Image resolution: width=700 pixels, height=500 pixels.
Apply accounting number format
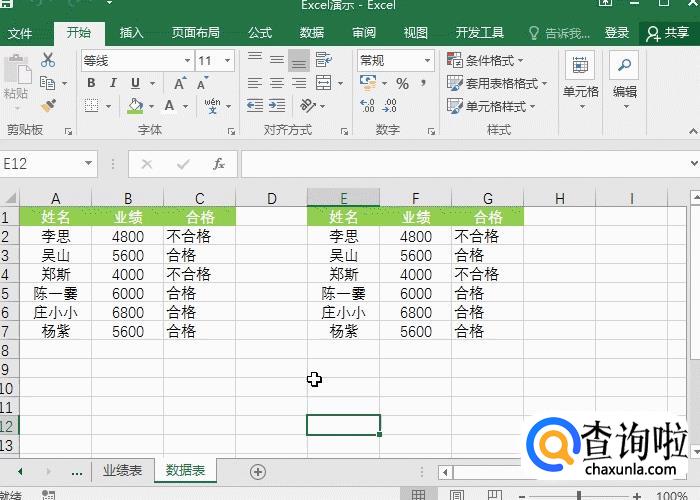(368, 83)
